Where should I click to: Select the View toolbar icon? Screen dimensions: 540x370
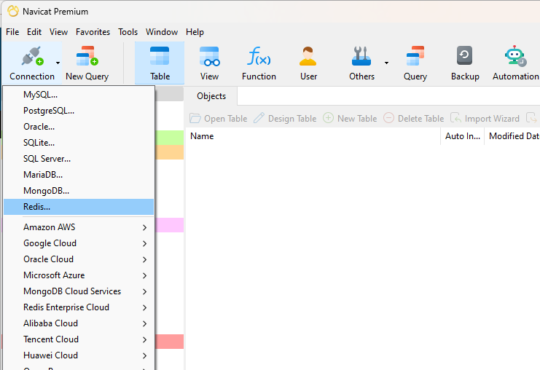pos(209,56)
